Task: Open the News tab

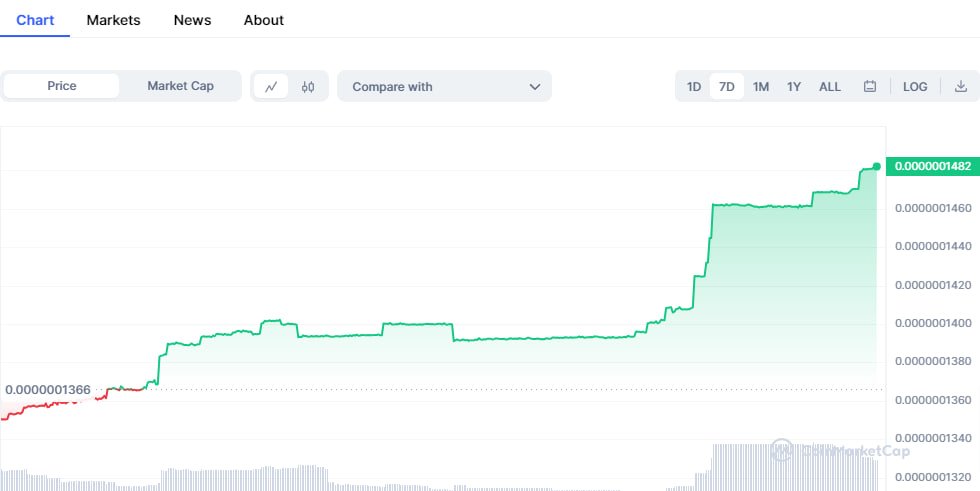Action: [192, 20]
